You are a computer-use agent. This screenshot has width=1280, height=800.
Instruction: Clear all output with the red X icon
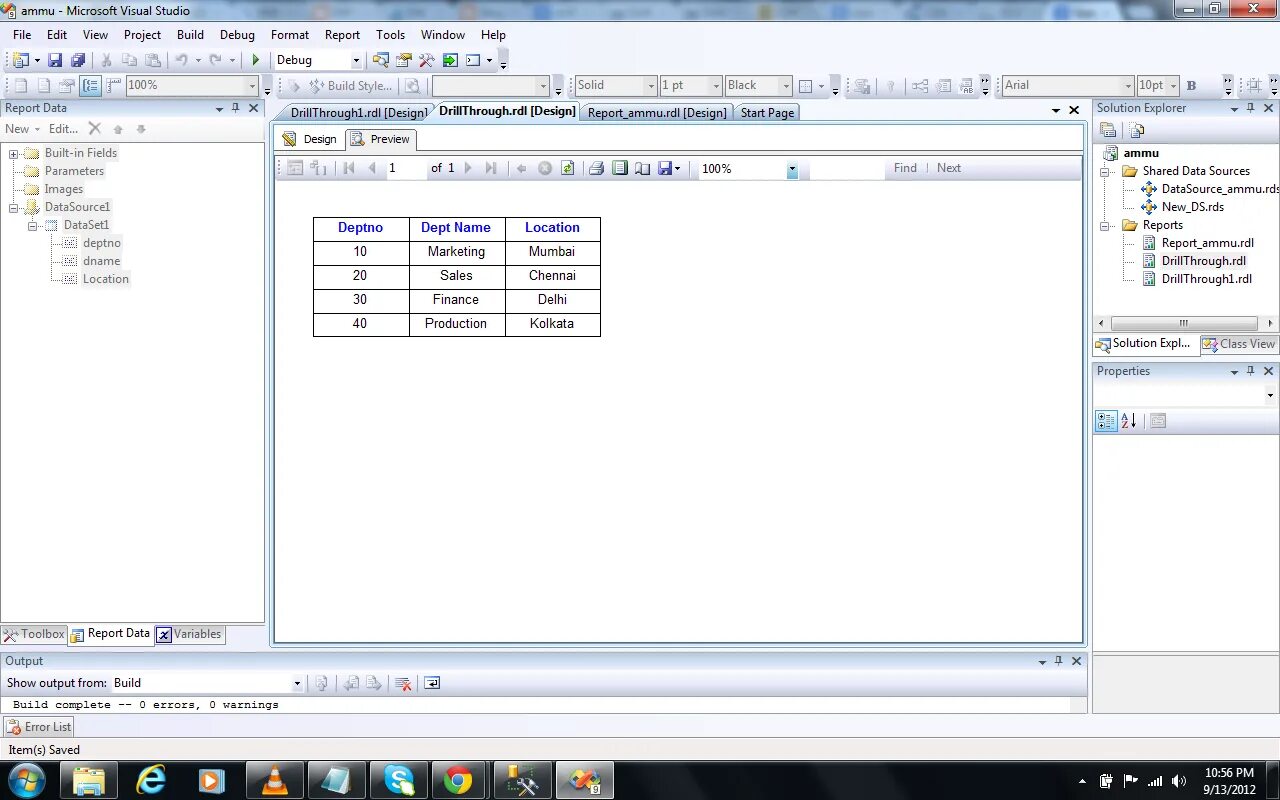coord(403,683)
